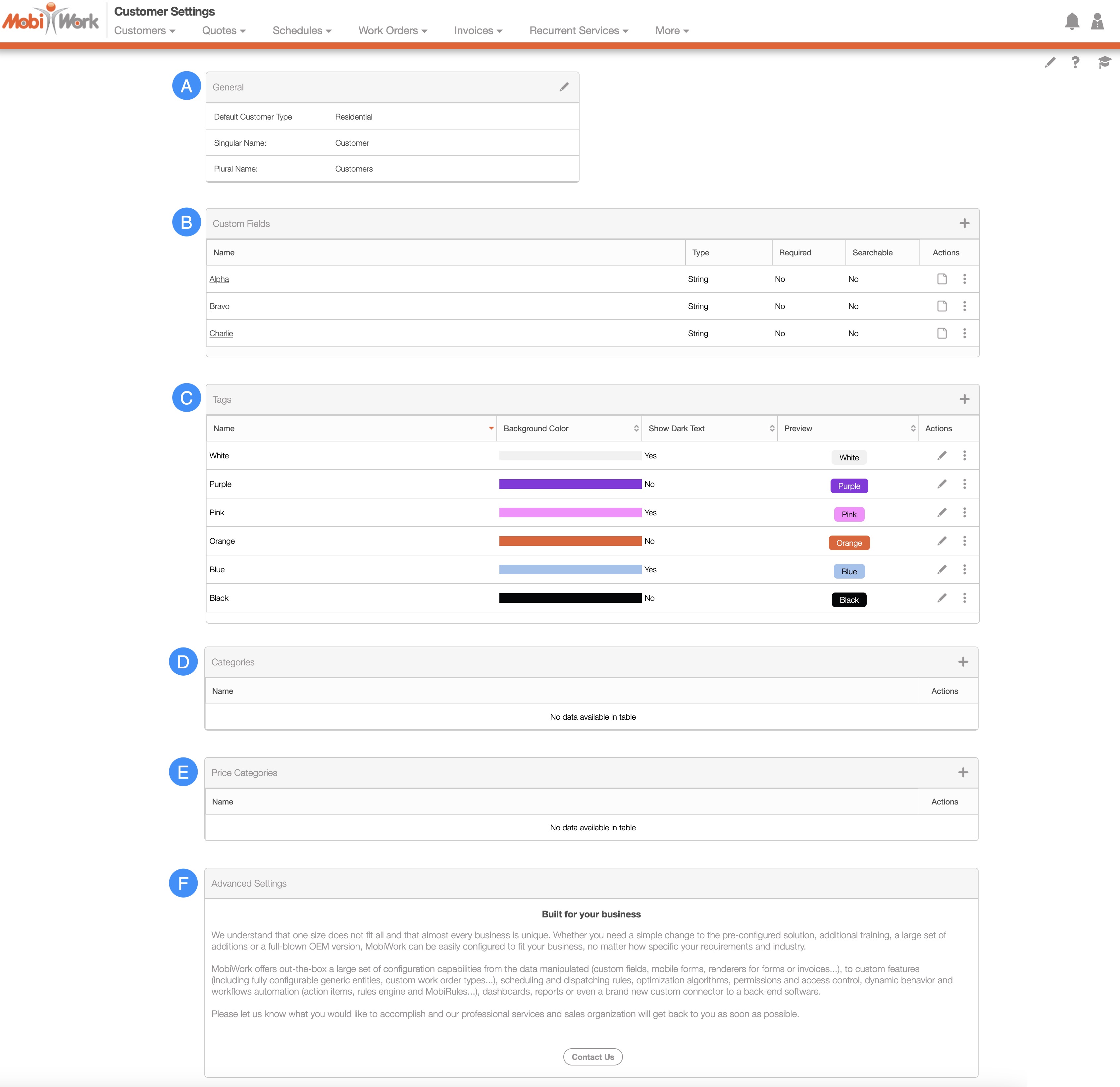Sort tags by Background Color column
The height and width of the screenshot is (1087, 1120).
pos(569,429)
